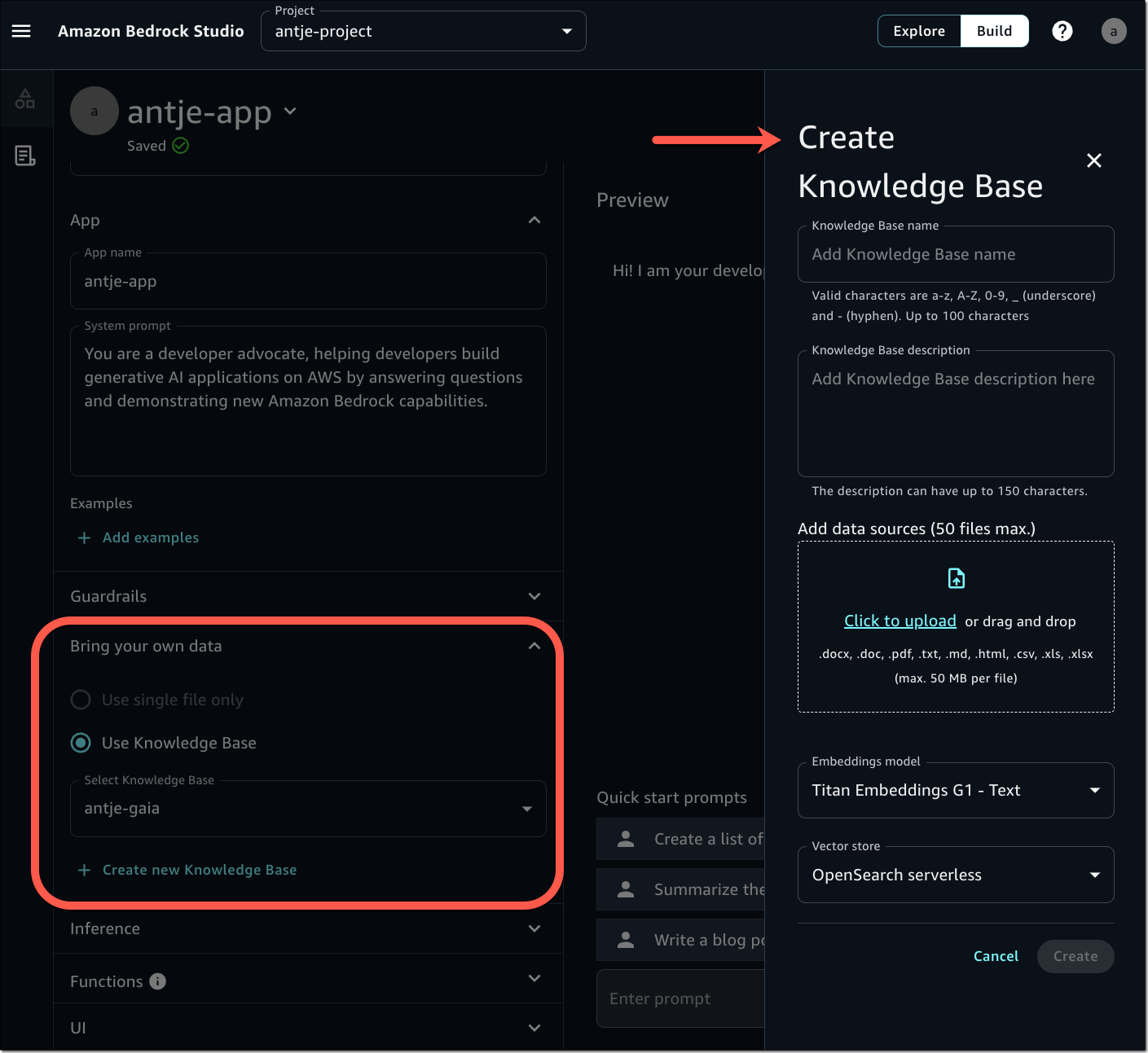Viewport: 1148px width, 1053px height.
Task: Select the Use Knowledge Base radio button
Action: (81, 743)
